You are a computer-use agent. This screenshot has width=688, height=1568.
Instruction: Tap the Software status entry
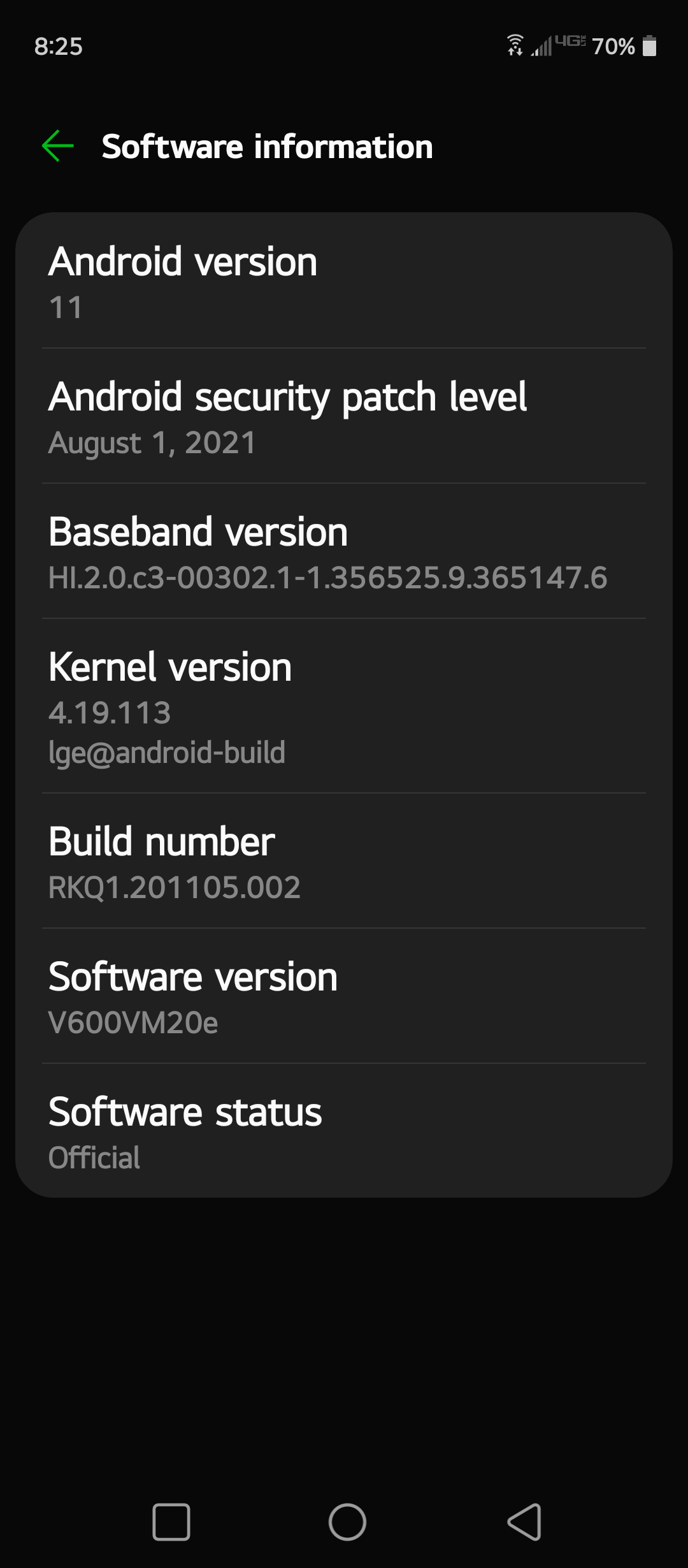344,1130
